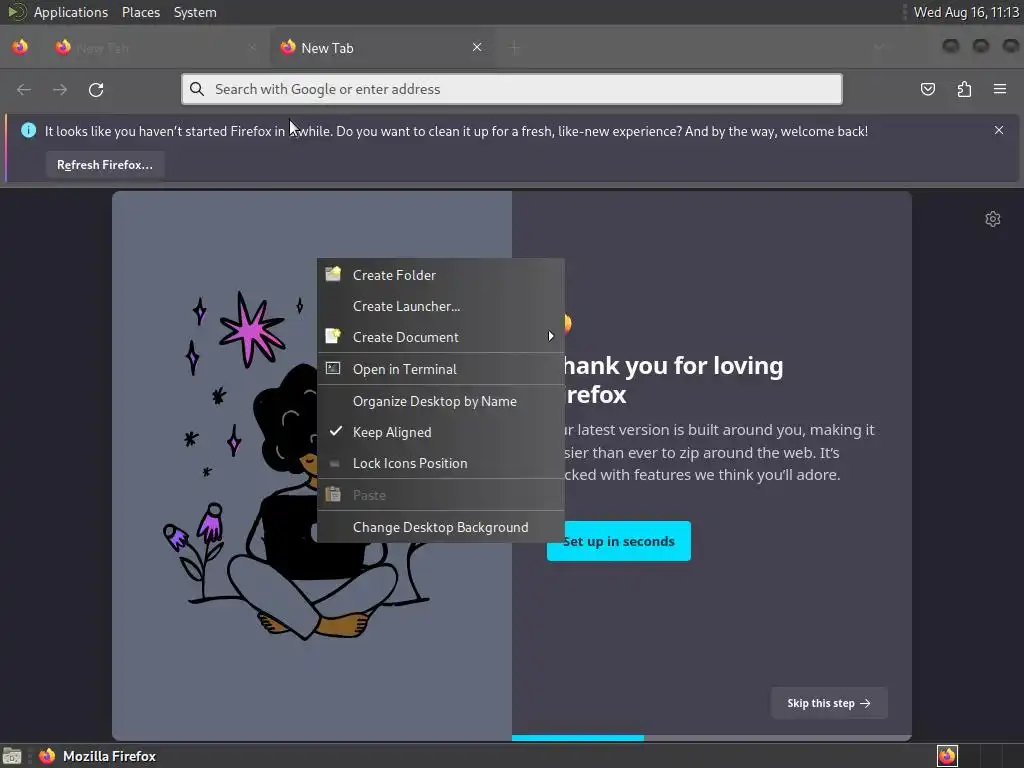Toggle Lock Icons Position option
The width and height of the screenshot is (1024, 768).
tap(441, 463)
